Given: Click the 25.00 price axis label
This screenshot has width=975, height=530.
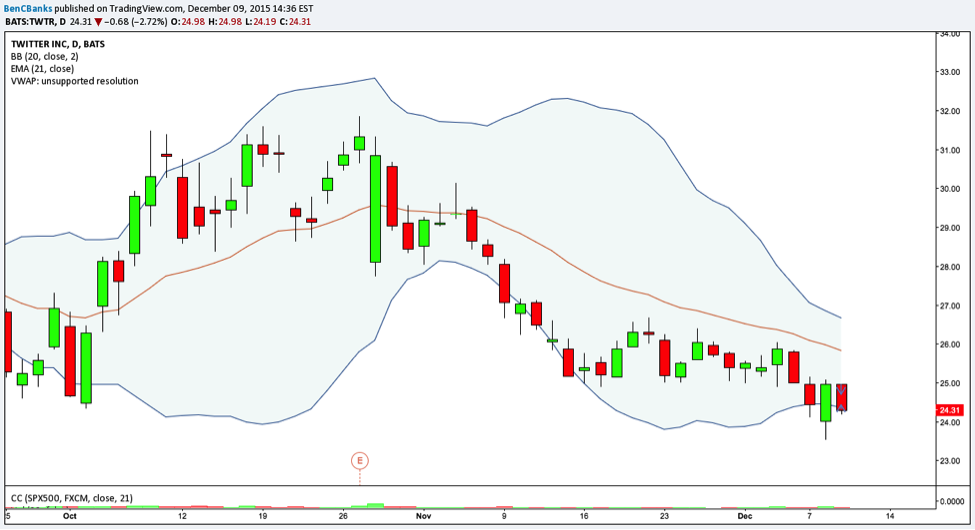Looking at the screenshot, I should coord(950,384).
